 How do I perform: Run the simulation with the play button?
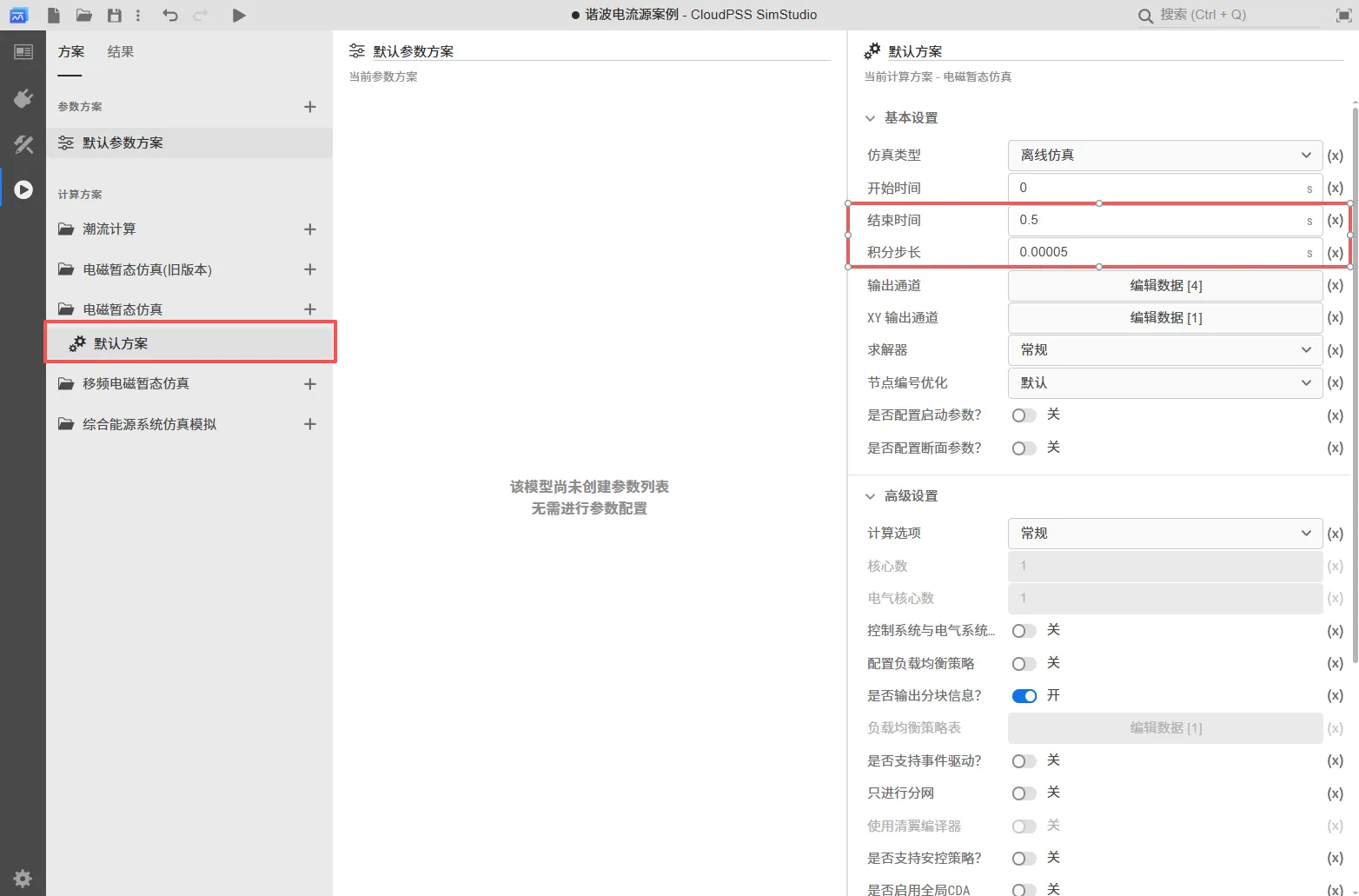coord(239,15)
